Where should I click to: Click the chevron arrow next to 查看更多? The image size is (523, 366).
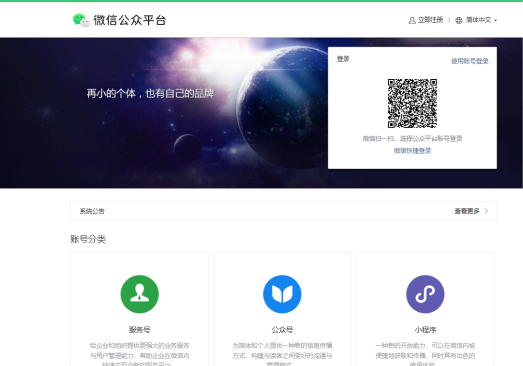[486, 211]
